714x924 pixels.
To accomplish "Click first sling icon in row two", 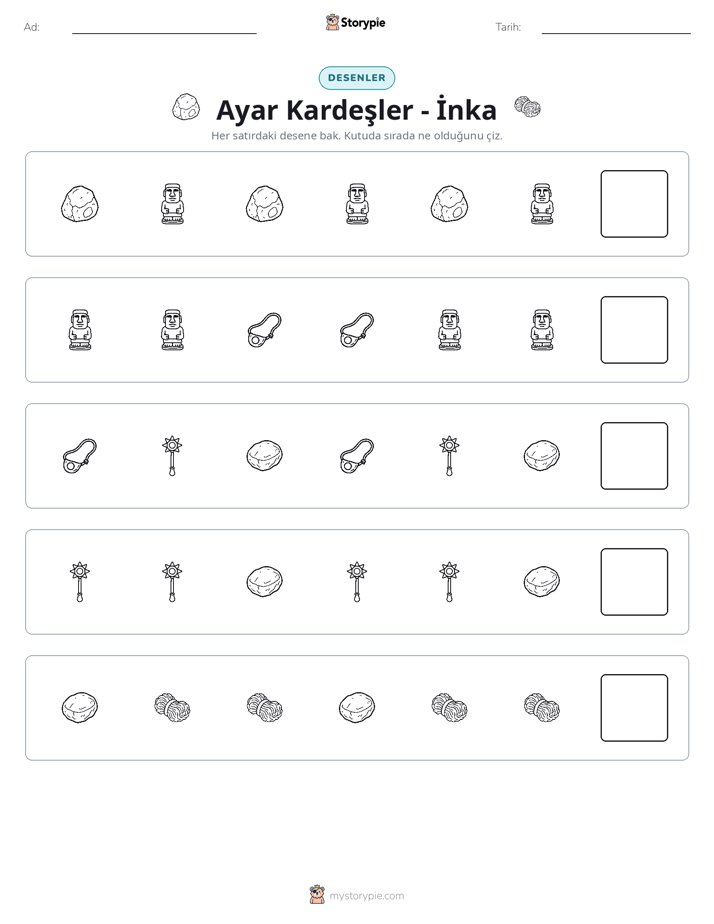I will 265,330.
